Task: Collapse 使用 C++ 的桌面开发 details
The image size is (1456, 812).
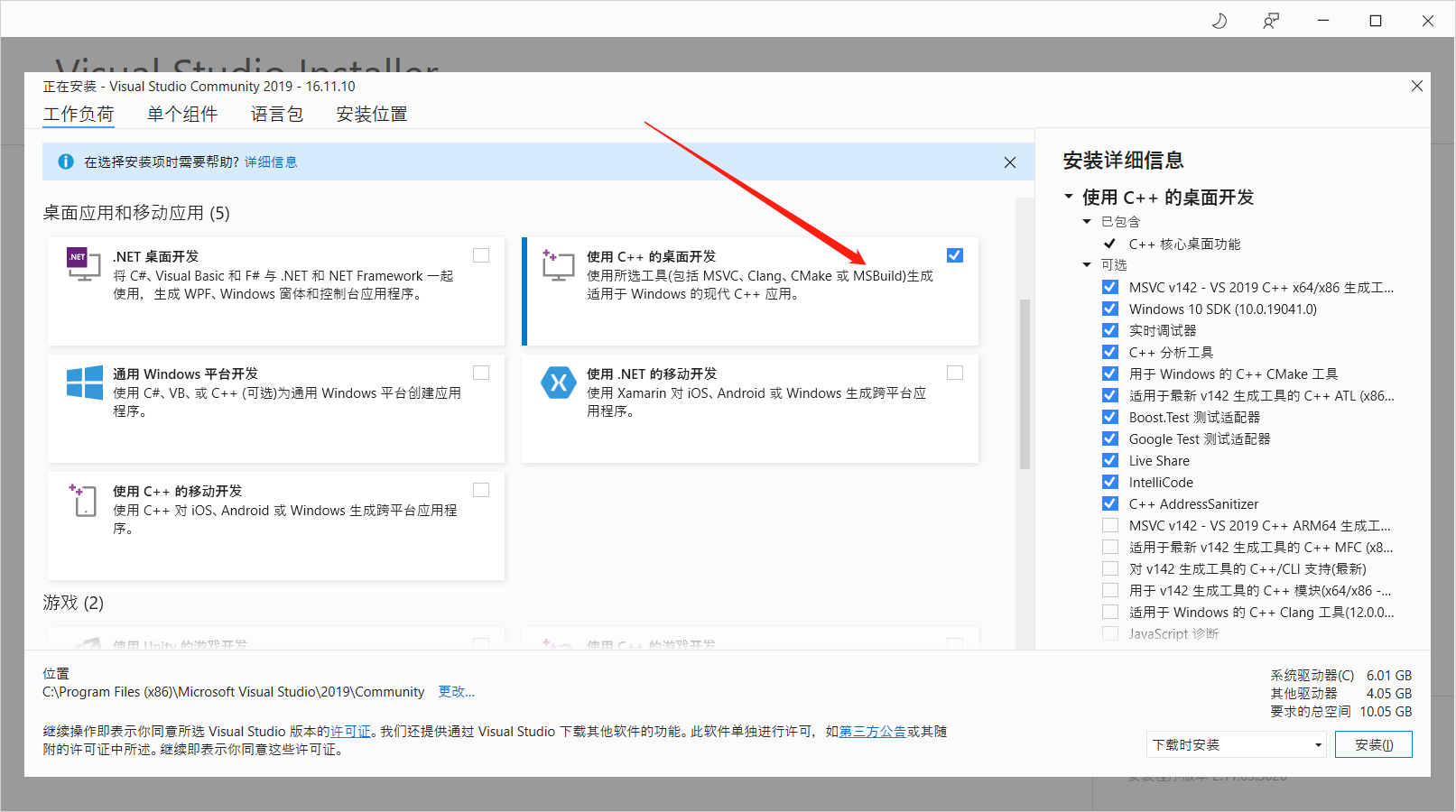Action: click(1069, 198)
